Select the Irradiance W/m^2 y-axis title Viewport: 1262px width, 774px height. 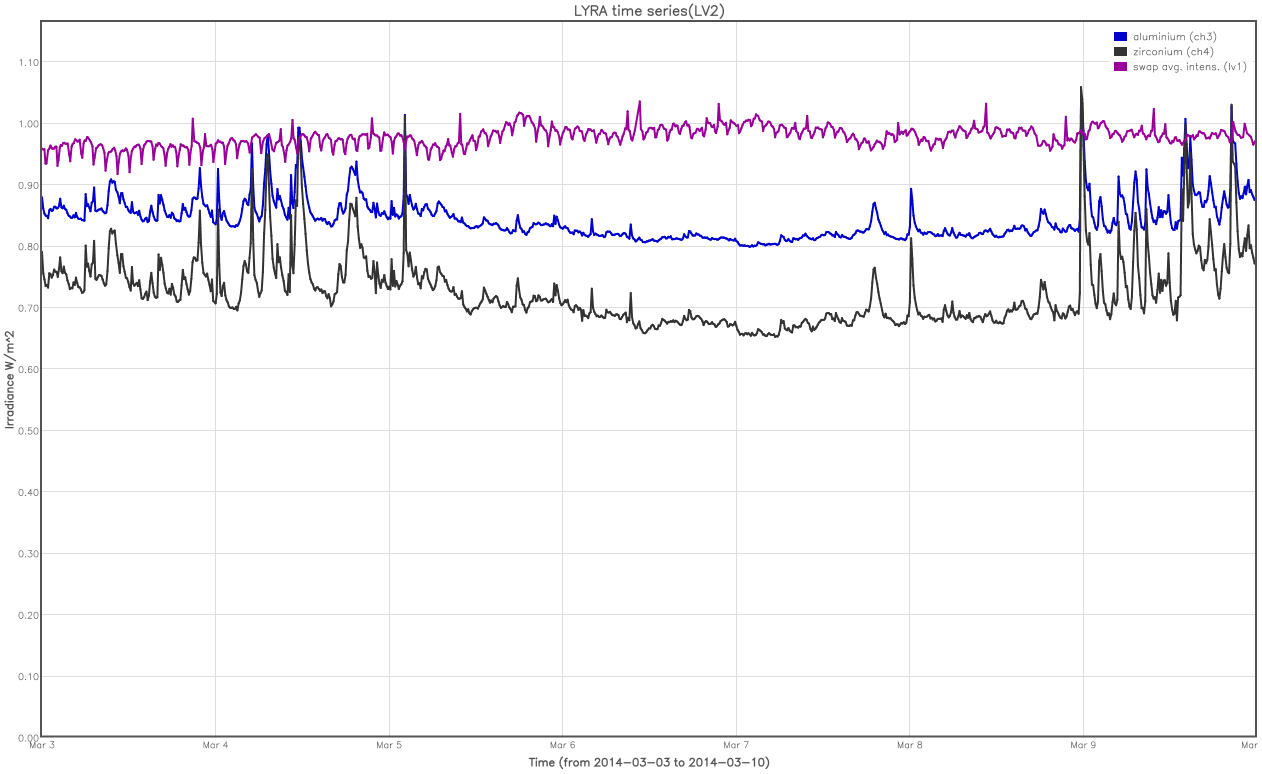[10, 380]
